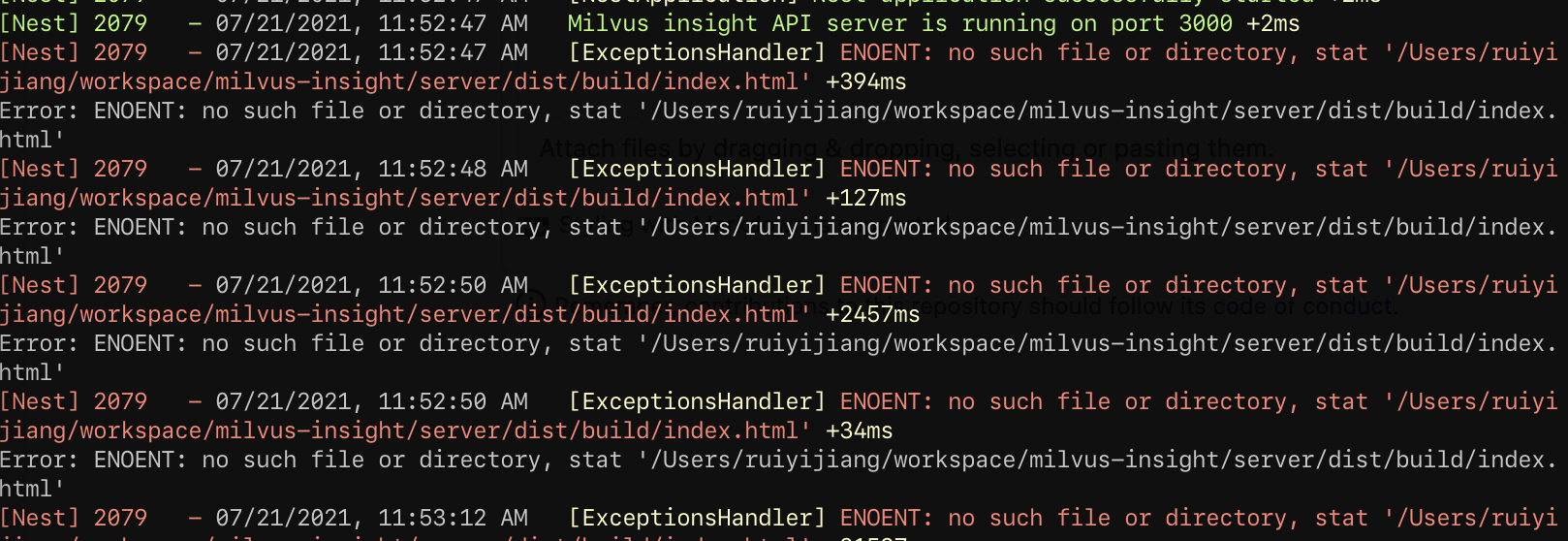1568x541 pixels.
Task: Click [ExceptionsHandler] tag on the 11:52:47 line
Action: click(x=697, y=52)
